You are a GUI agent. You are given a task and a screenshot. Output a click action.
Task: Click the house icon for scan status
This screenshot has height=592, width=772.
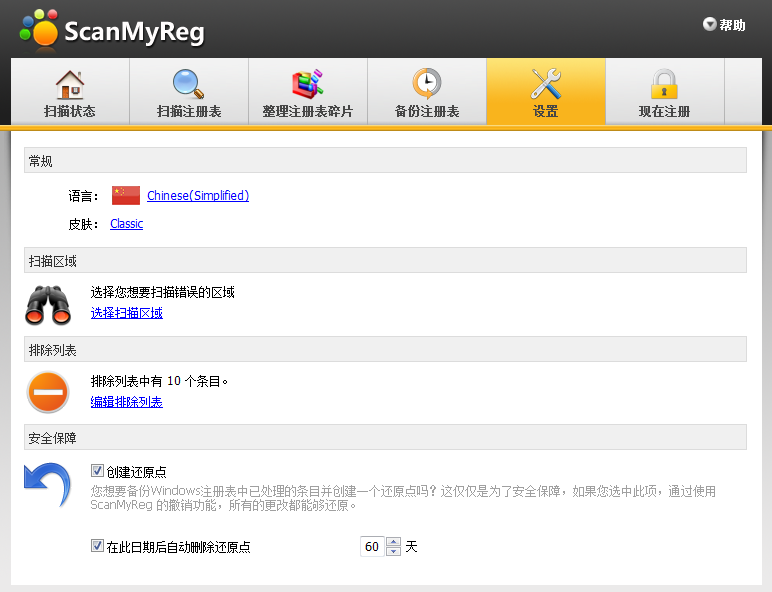(x=70, y=84)
